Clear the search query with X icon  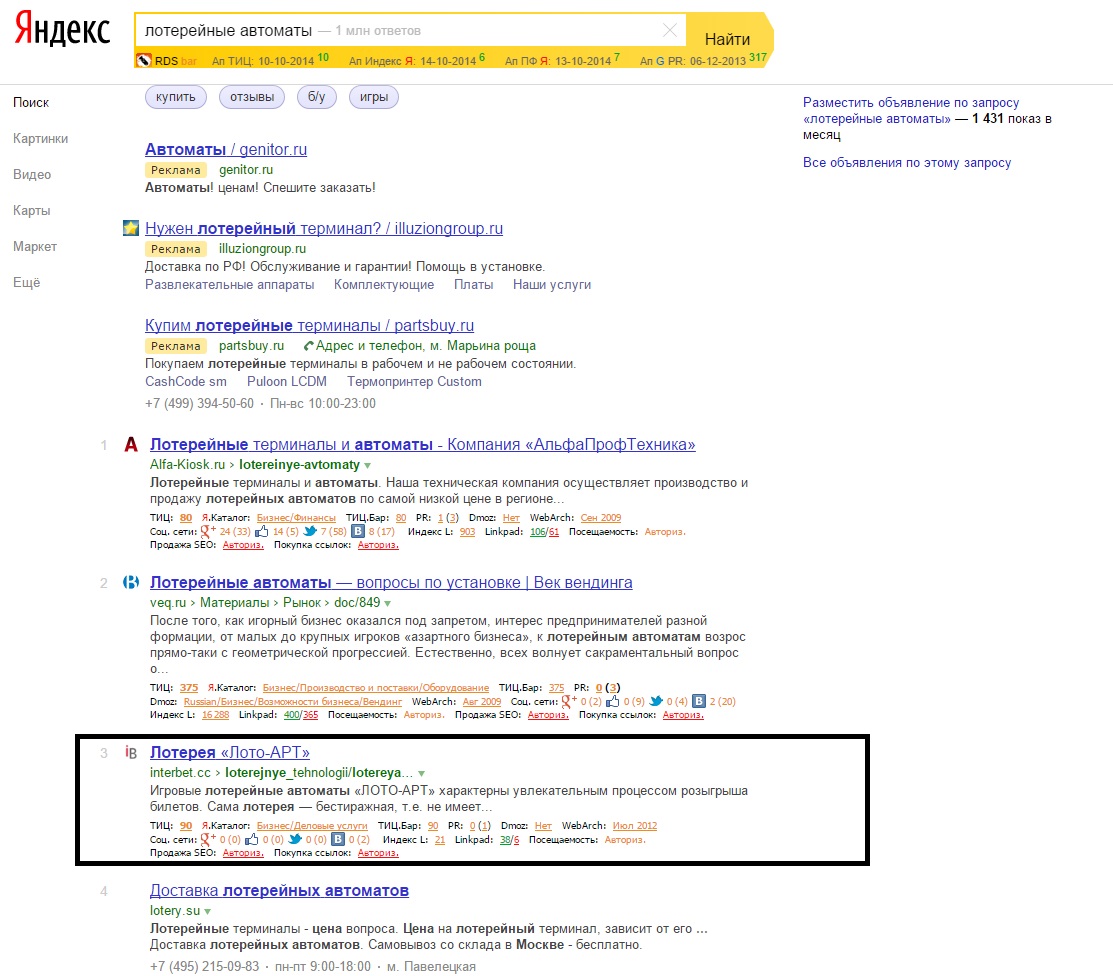(669, 30)
